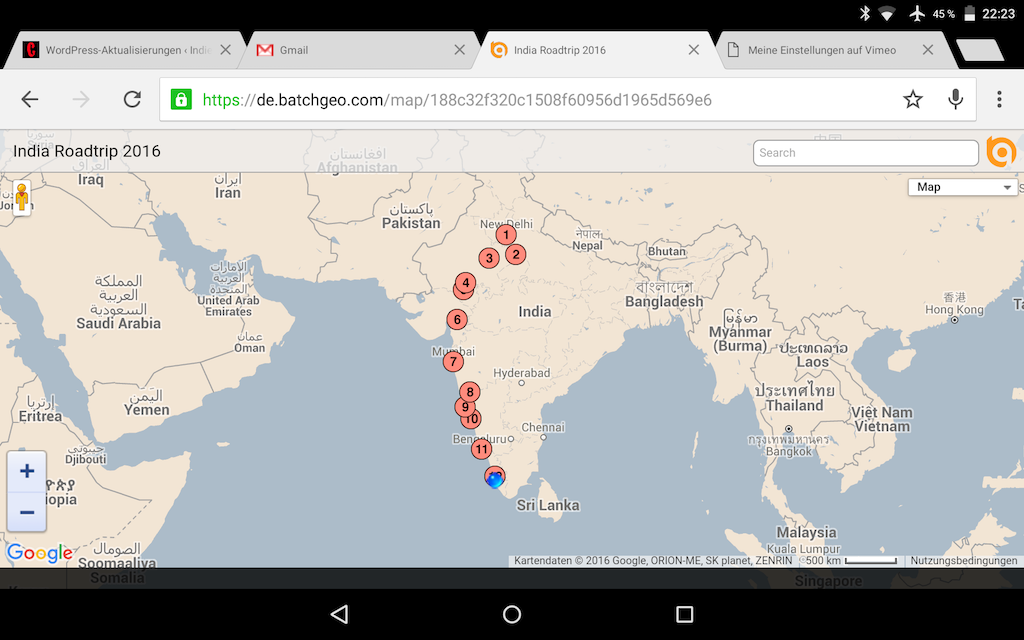Click the "India Roadtrip 2016" map title
The image size is (1024, 640).
(x=87, y=151)
